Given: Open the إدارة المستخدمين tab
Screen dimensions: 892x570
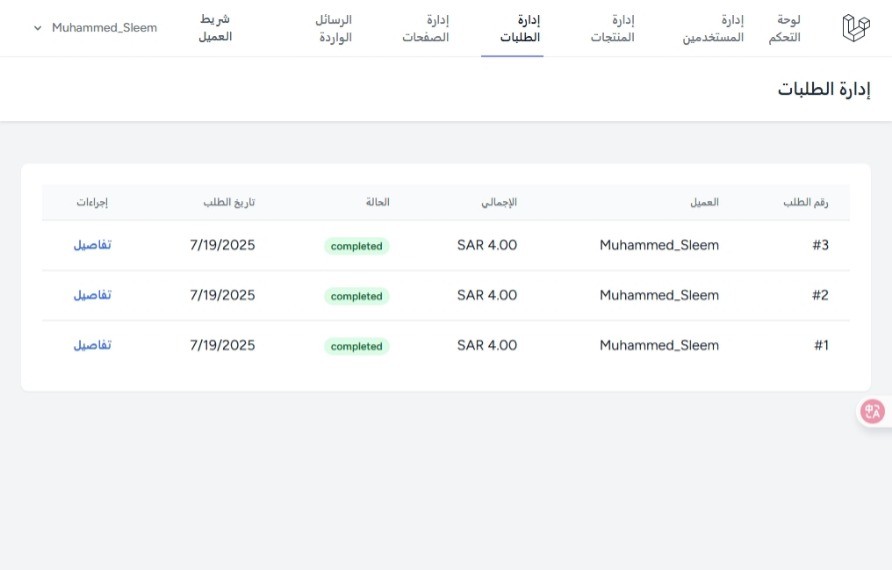Looking at the screenshot, I should click(713, 28).
